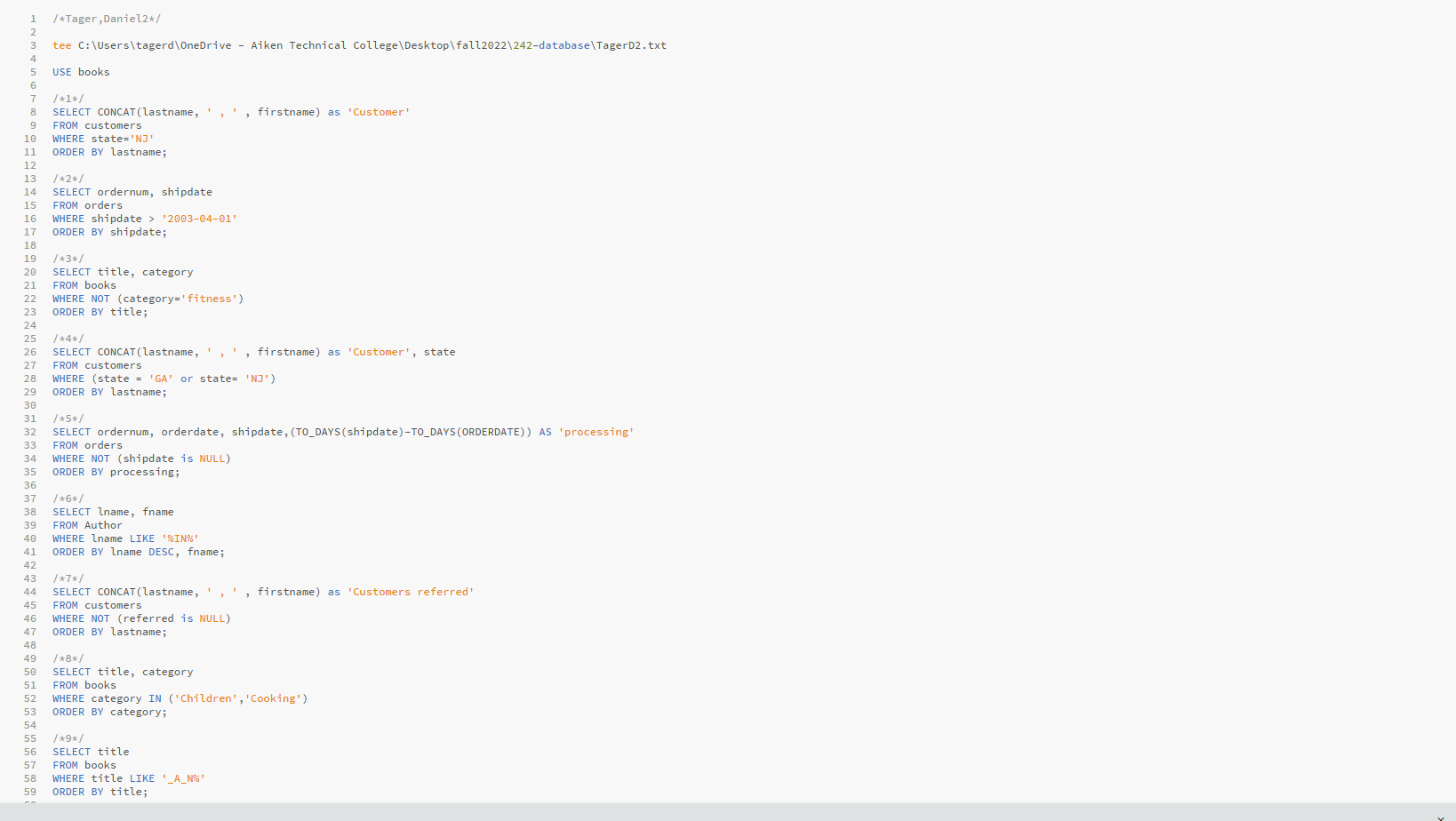Click 'FROM Author' in query 6
The width and height of the screenshot is (1456, 821).
pos(87,525)
